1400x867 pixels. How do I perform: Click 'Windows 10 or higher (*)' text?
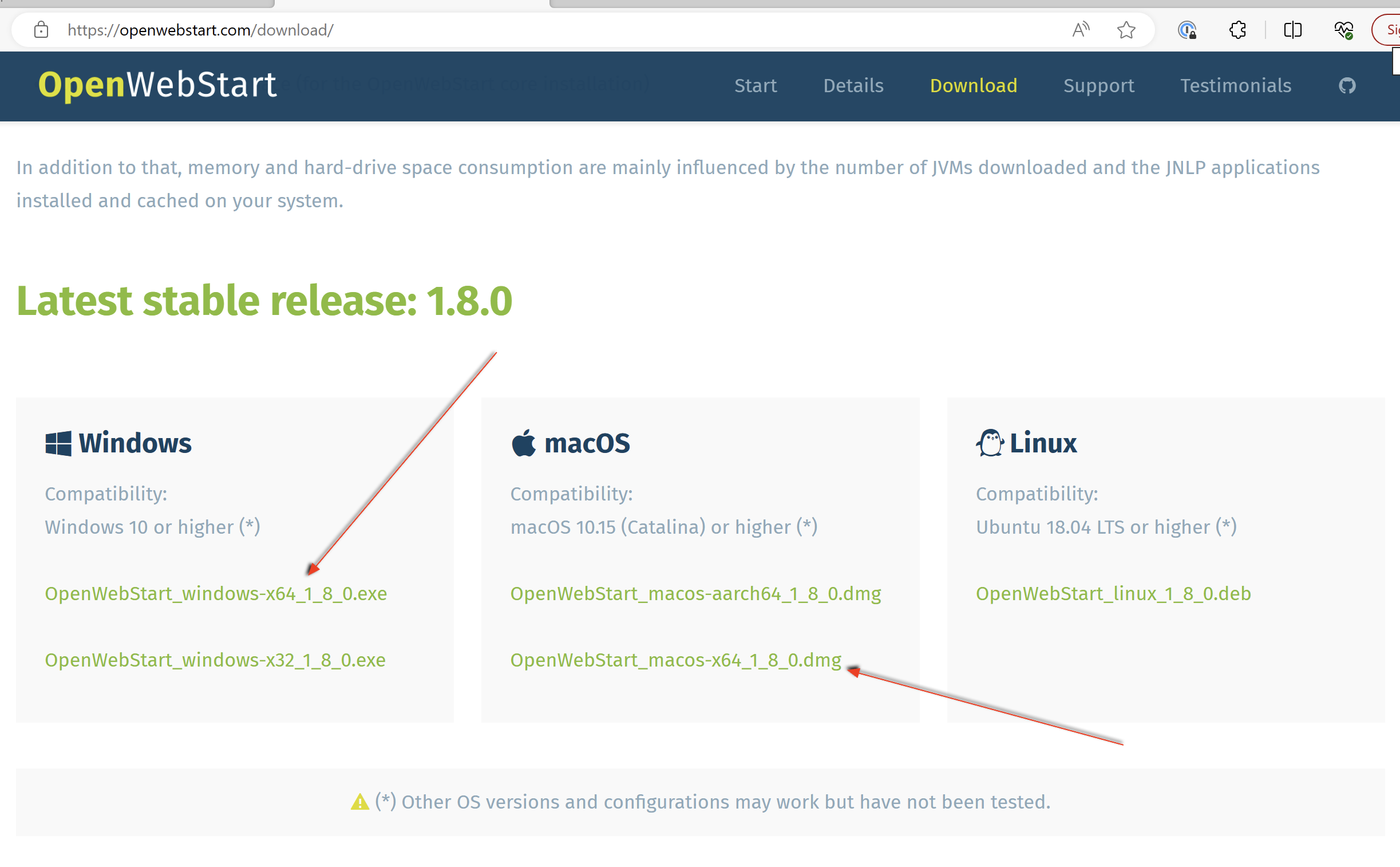[152, 527]
